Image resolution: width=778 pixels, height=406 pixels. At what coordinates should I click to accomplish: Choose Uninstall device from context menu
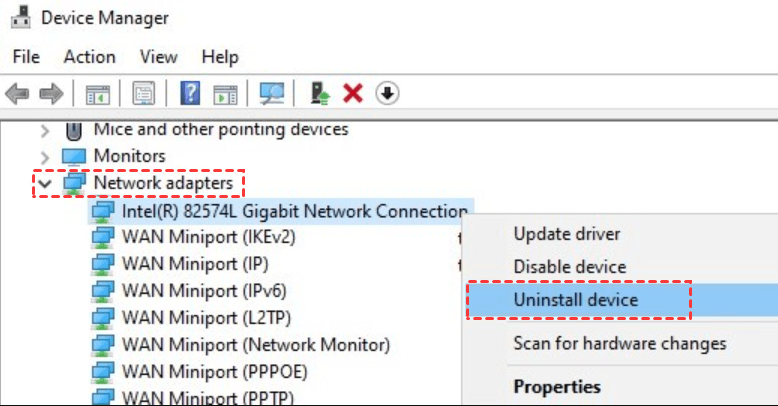575,299
